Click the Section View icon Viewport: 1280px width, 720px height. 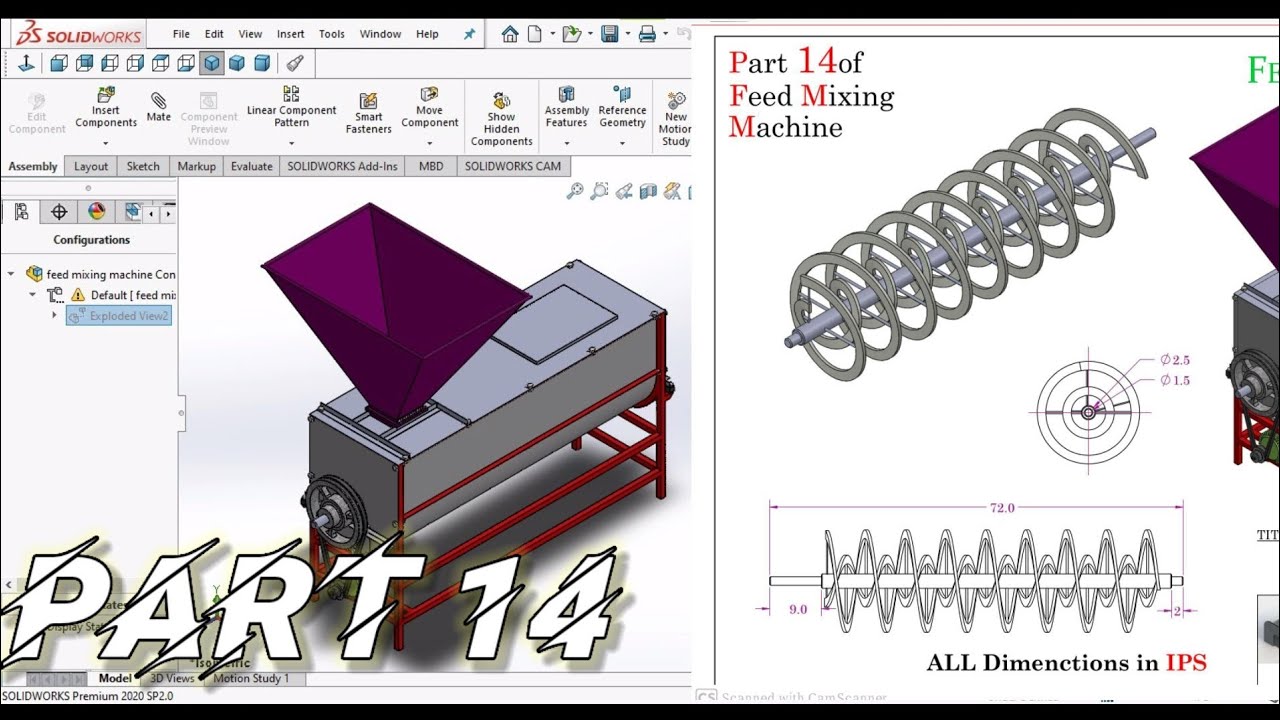point(648,191)
